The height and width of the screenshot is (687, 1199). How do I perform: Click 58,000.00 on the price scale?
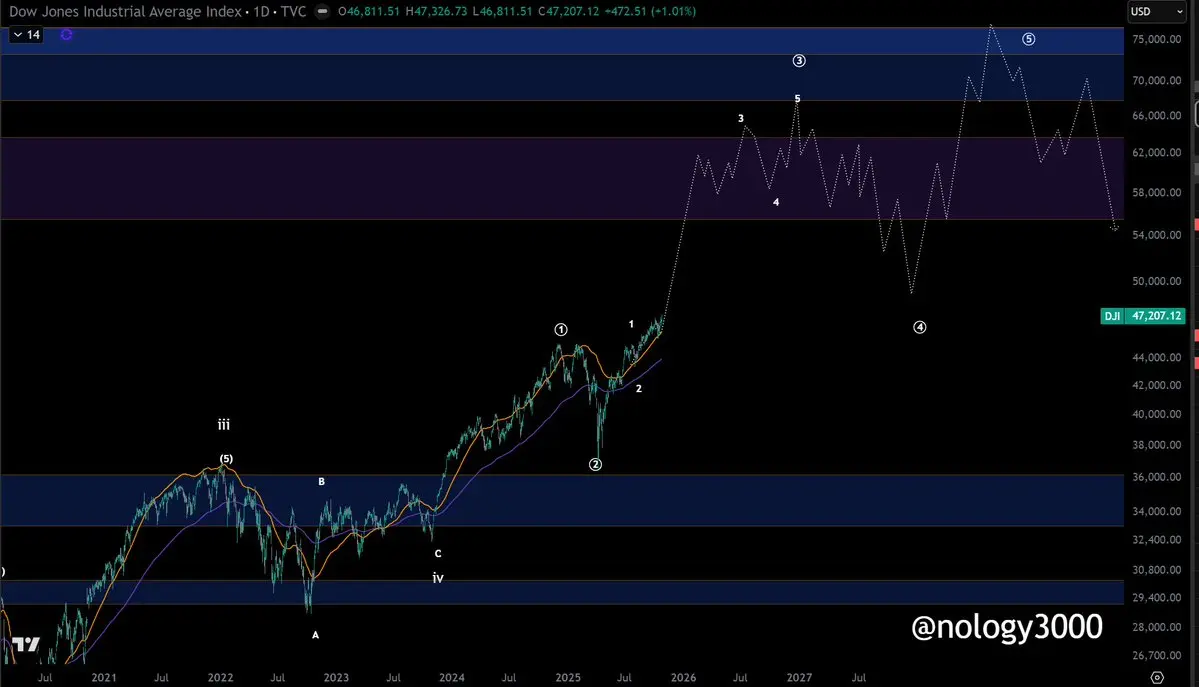tap(1157, 192)
